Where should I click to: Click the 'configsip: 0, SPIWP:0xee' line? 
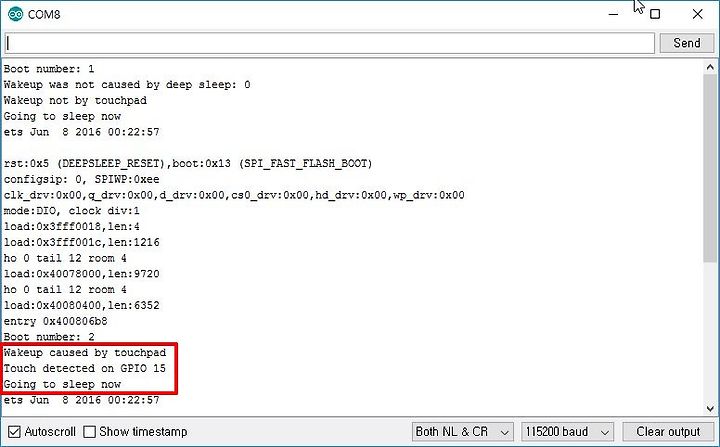coord(82,179)
